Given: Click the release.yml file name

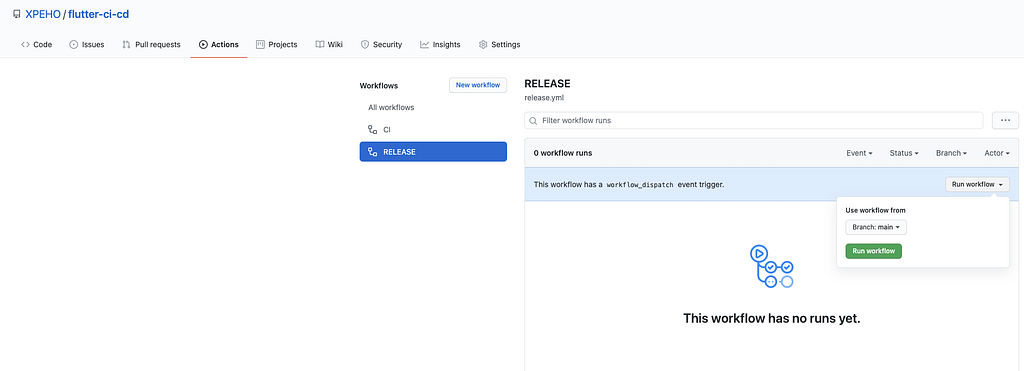Looking at the screenshot, I should click(543, 98).
